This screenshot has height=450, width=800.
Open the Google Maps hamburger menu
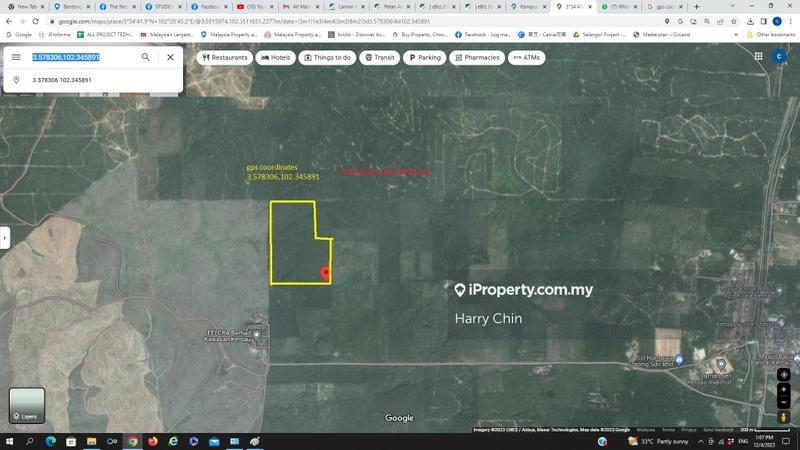16,57
